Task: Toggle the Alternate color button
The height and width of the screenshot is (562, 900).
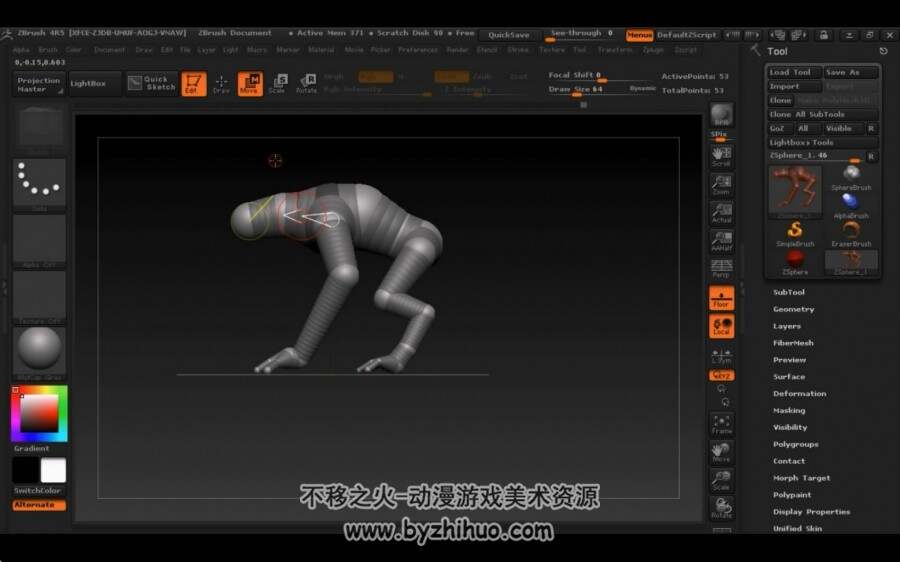Action: point(39,505)
